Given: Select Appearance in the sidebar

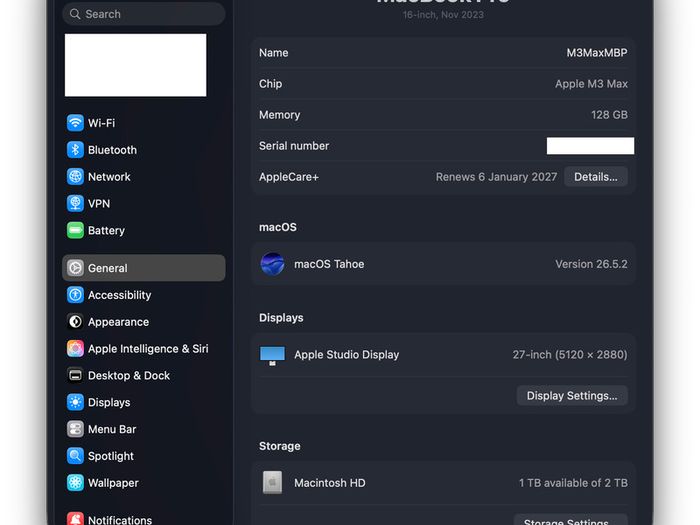Looking at the screenshot, I should [x=144, y=321].
